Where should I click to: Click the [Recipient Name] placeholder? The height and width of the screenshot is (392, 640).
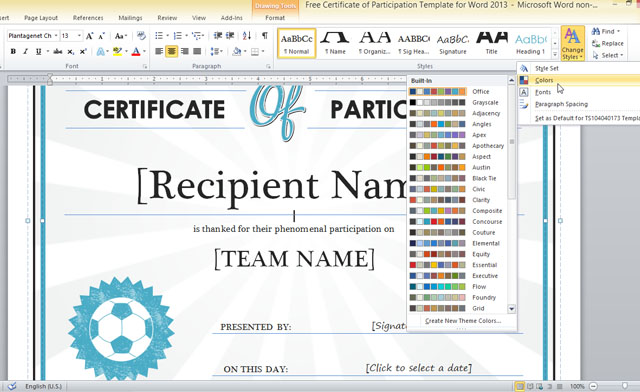[271, 187]
